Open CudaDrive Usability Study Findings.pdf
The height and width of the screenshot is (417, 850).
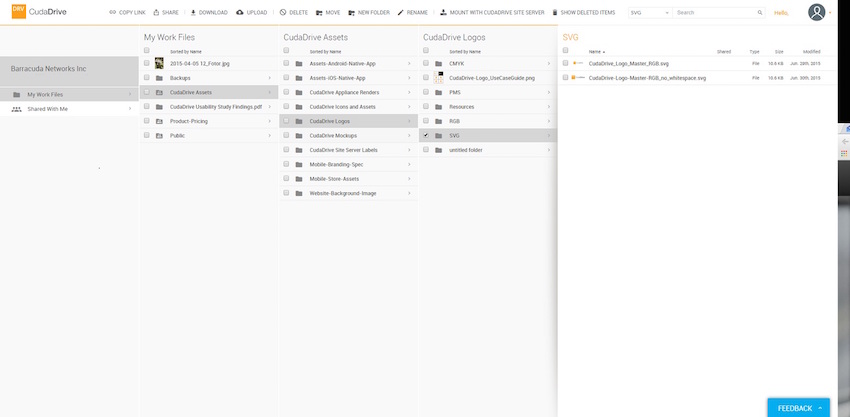(216, 107)
